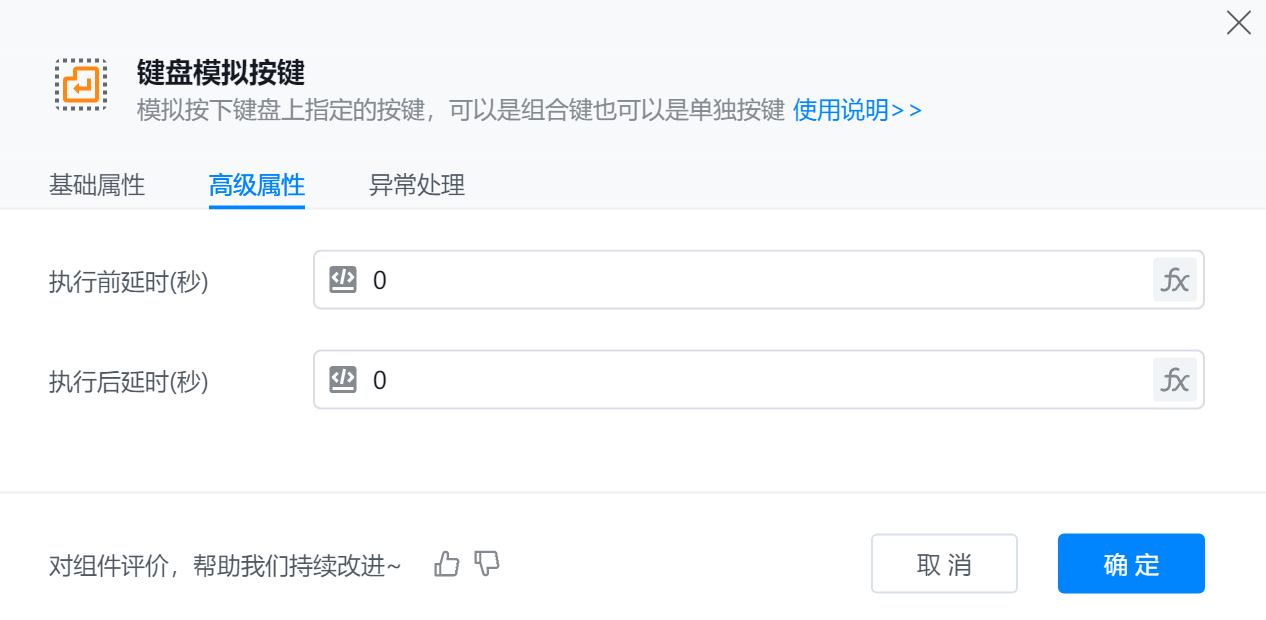Click the 执行前延时(秒) label

[128, 282]
